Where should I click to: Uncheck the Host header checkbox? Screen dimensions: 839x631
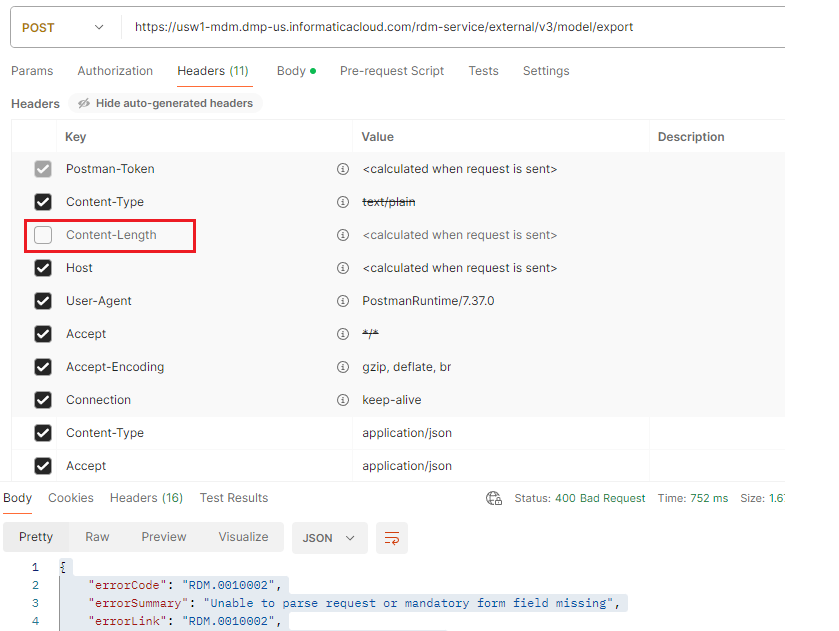click(43, 268)
